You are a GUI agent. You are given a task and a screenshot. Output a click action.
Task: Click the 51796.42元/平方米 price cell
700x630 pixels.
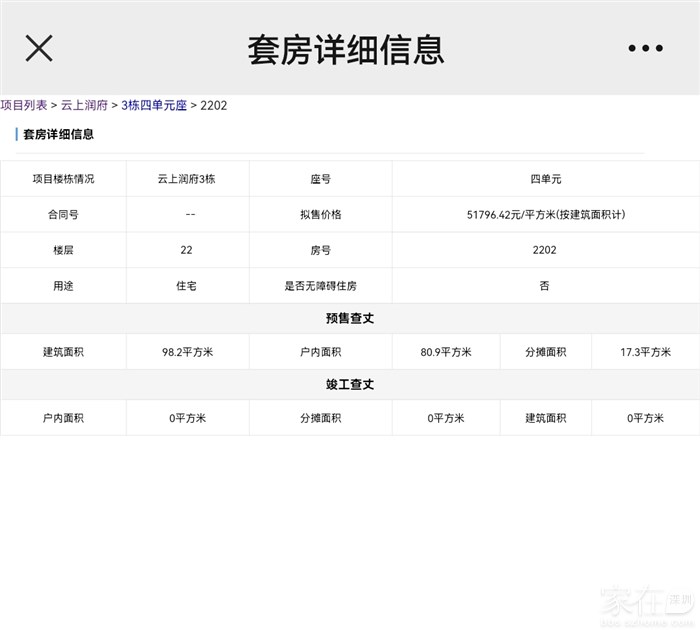coord(545,215)
